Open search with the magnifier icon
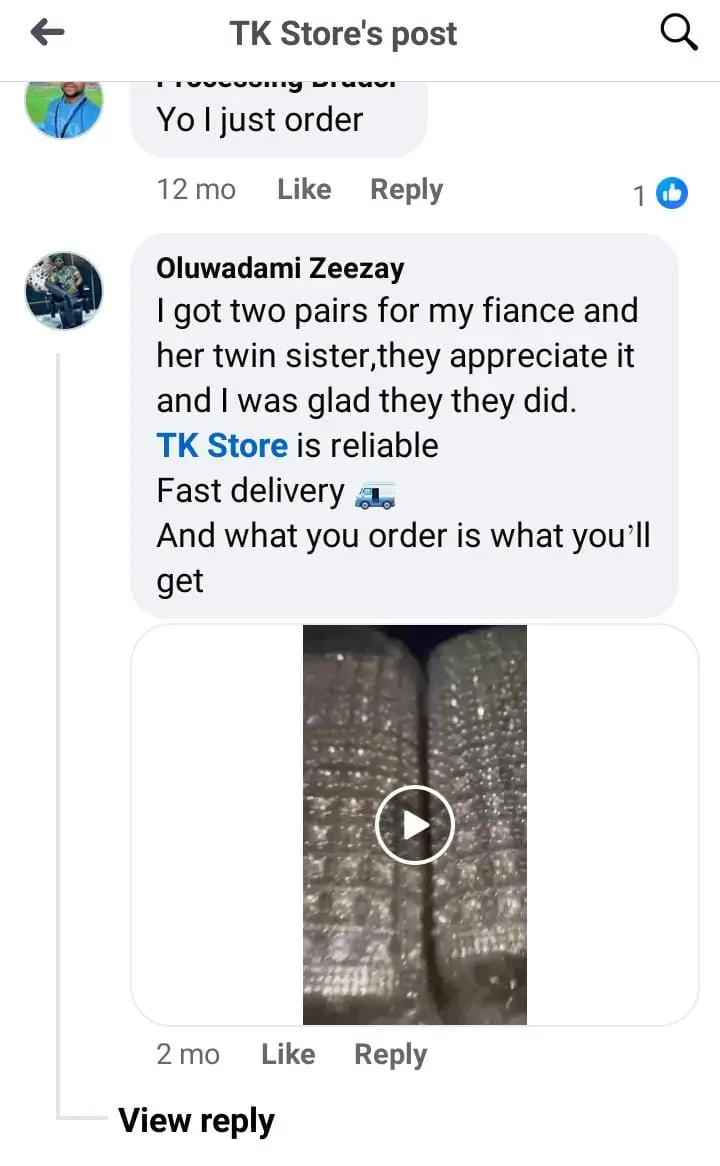 tap(680, 34)
